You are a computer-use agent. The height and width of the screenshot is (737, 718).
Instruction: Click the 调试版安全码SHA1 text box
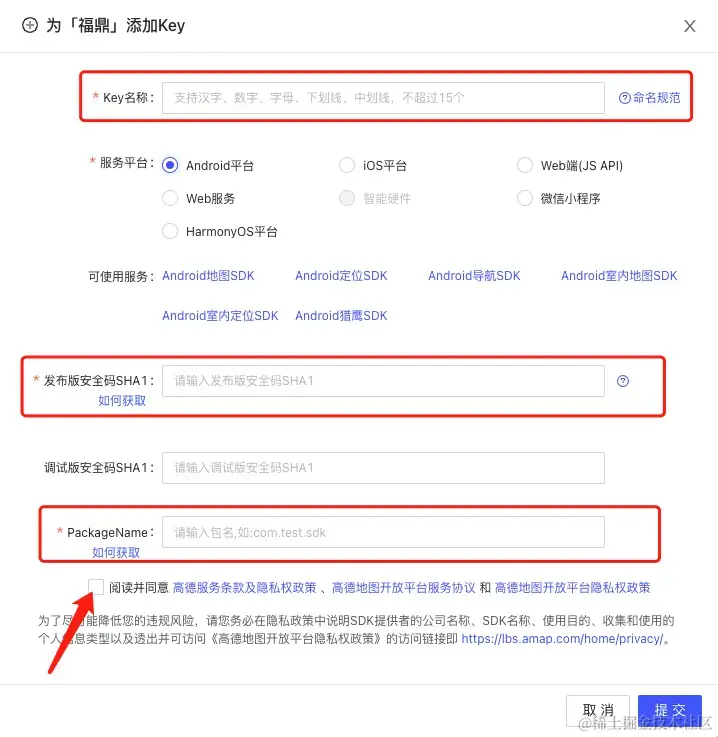click(x=383, y=468)
